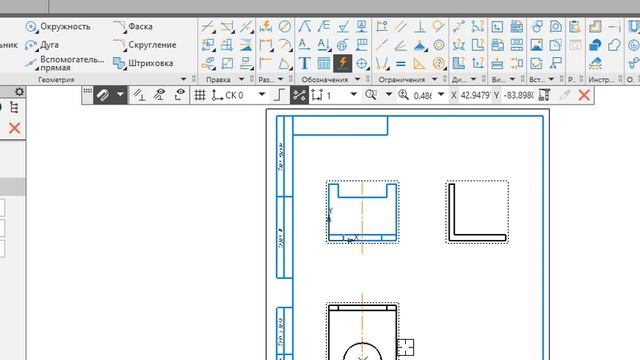The height and width of the screenshot is (360, 640).
Task: Select the L-shaped side view in drawing
Action: coord(477,212)
